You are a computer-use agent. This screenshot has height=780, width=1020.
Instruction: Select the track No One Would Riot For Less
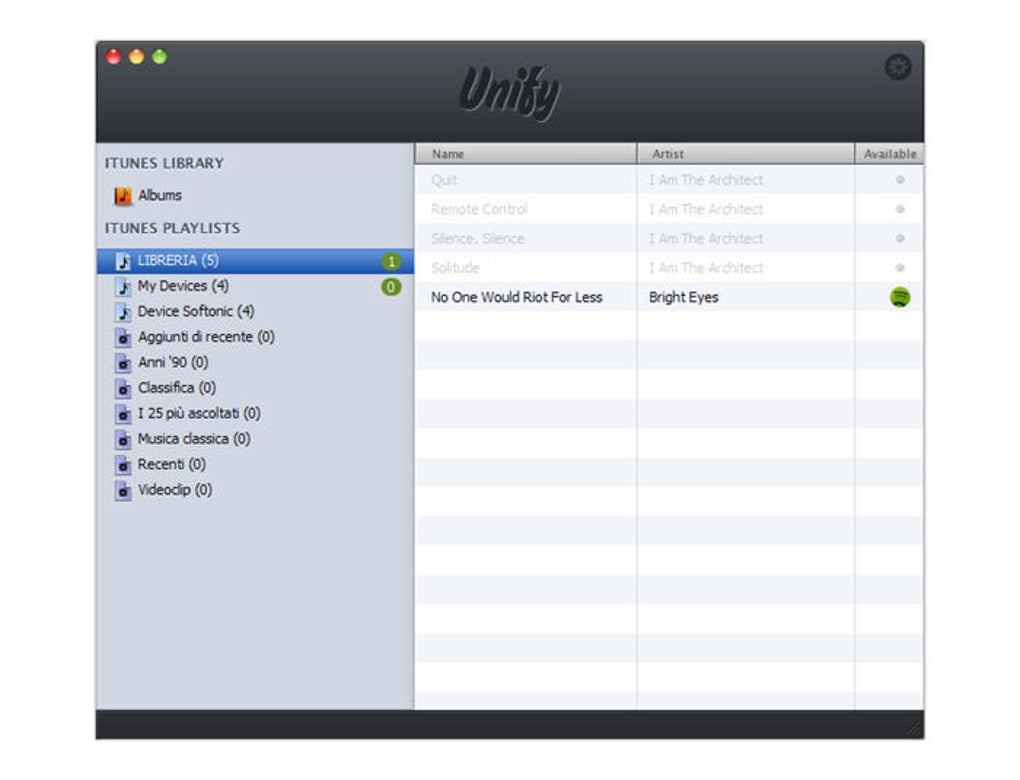(x=516, y=297)
